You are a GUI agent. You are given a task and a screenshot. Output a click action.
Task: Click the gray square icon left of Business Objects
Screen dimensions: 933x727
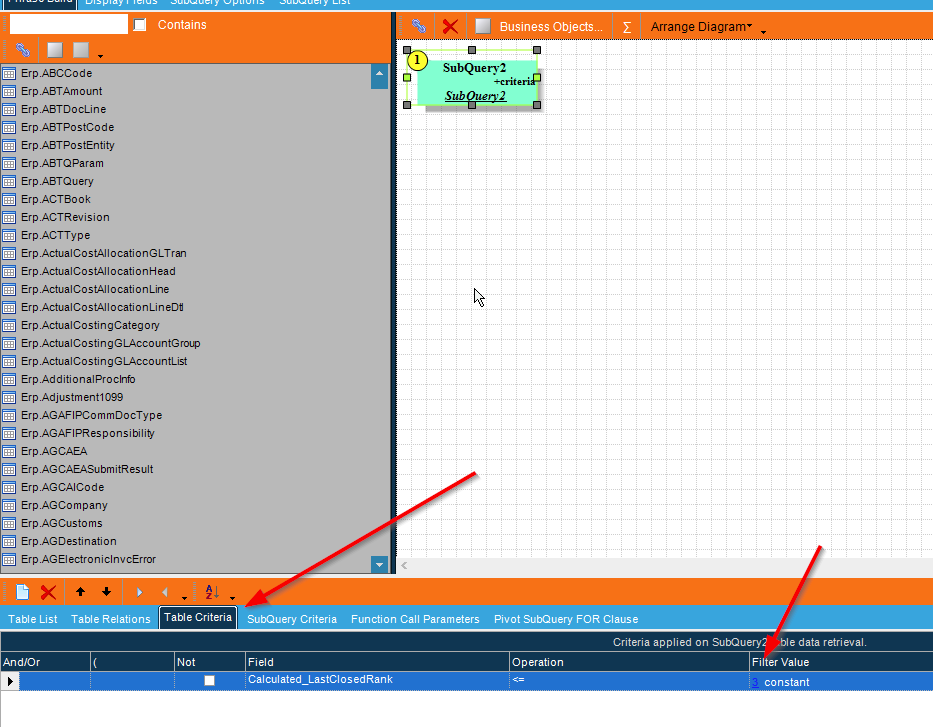pyautogui.click(x=483, y=26)
